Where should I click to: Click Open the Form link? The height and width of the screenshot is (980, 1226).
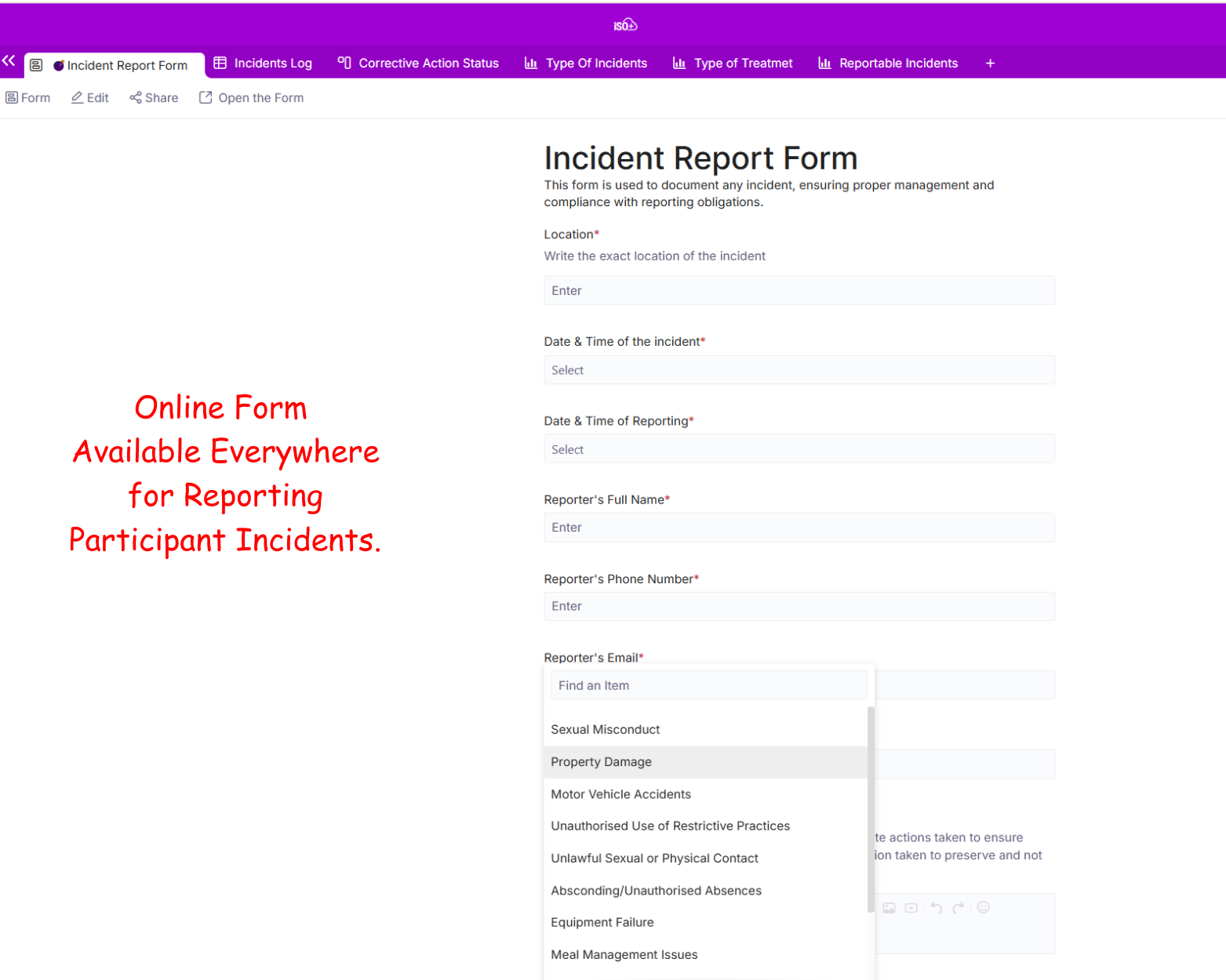point(251,98)
